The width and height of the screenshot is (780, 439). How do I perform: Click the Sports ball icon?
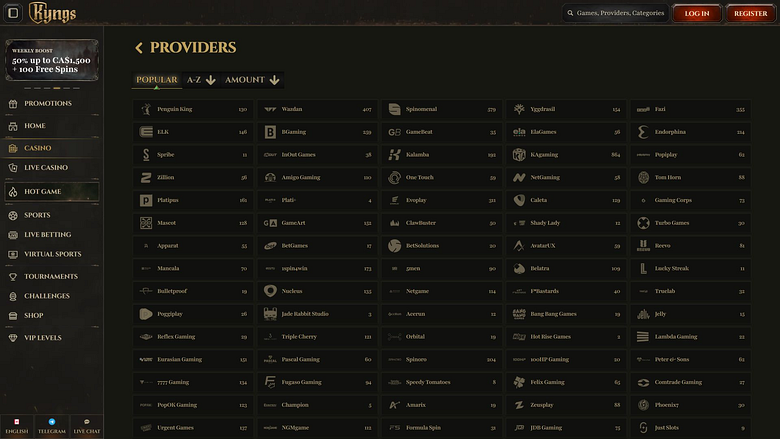click(x=13, y=215)
